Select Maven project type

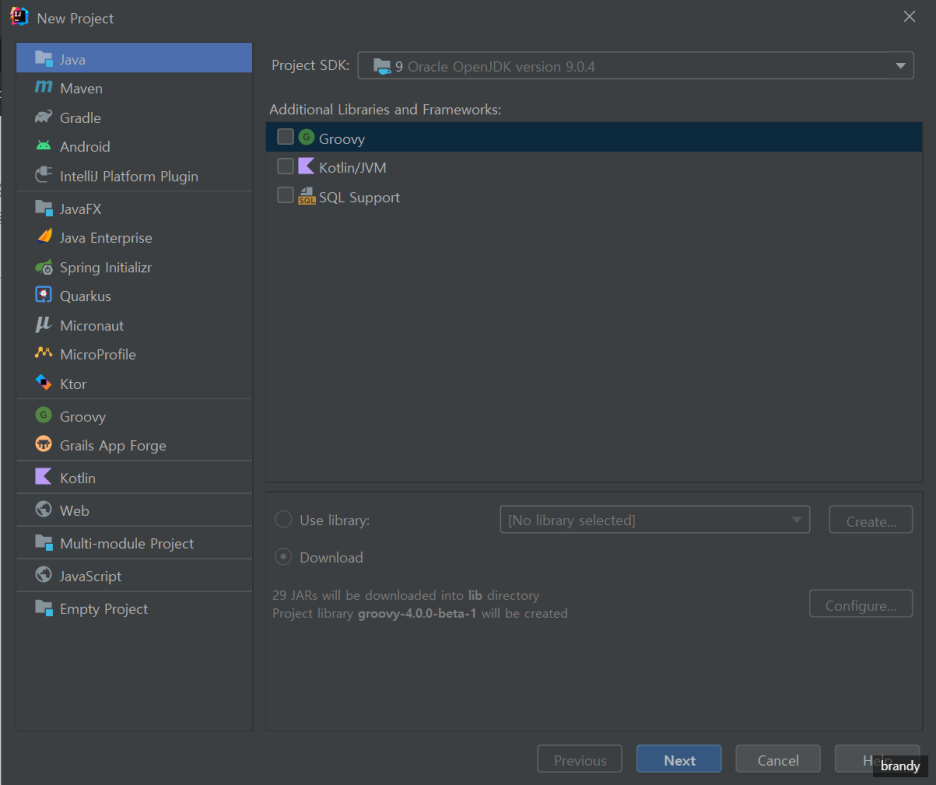click(134, 88)
